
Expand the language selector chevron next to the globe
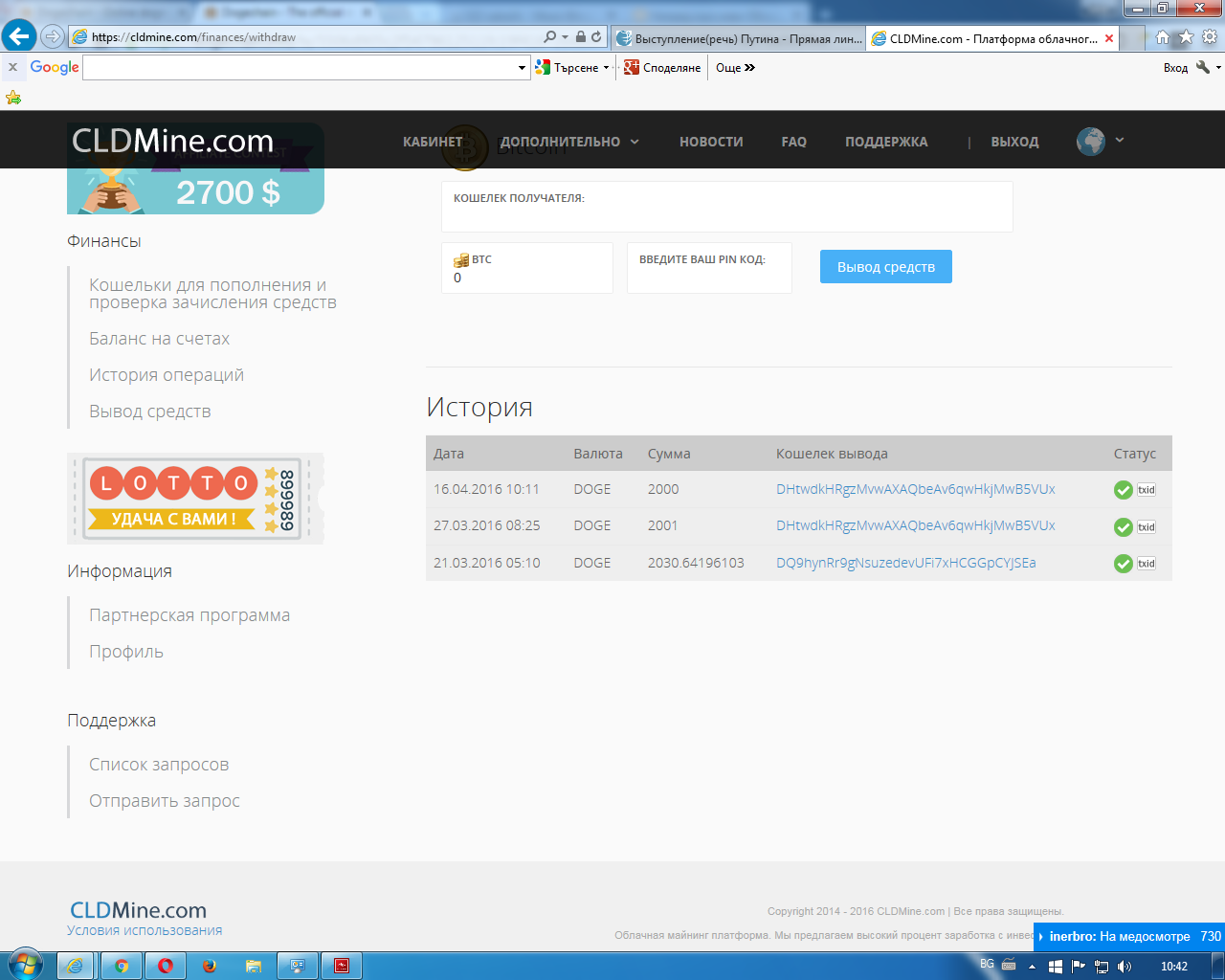click(x=1120, y=140)
